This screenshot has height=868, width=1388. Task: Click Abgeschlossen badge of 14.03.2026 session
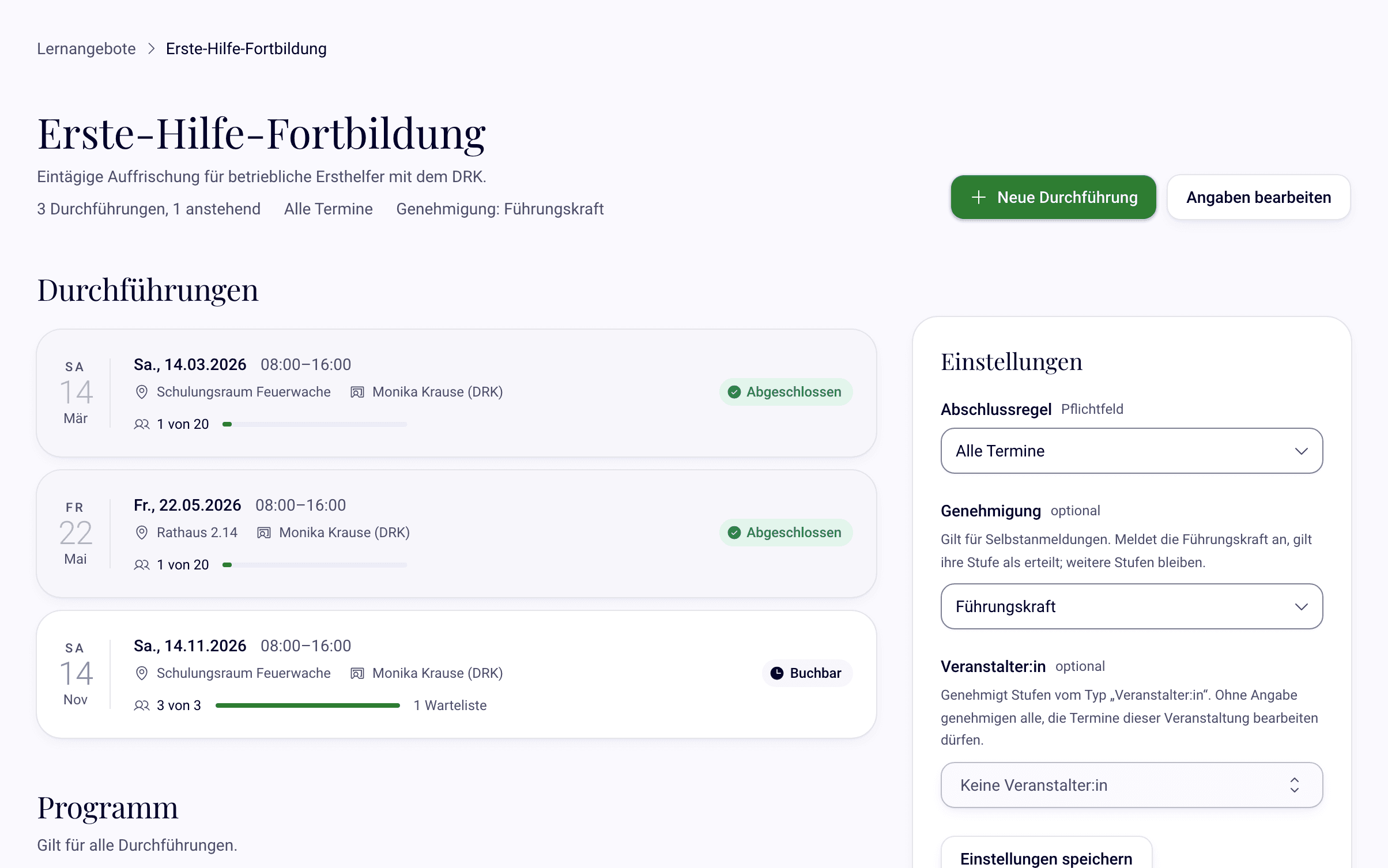pyautogui.click(x=786, y=392)
